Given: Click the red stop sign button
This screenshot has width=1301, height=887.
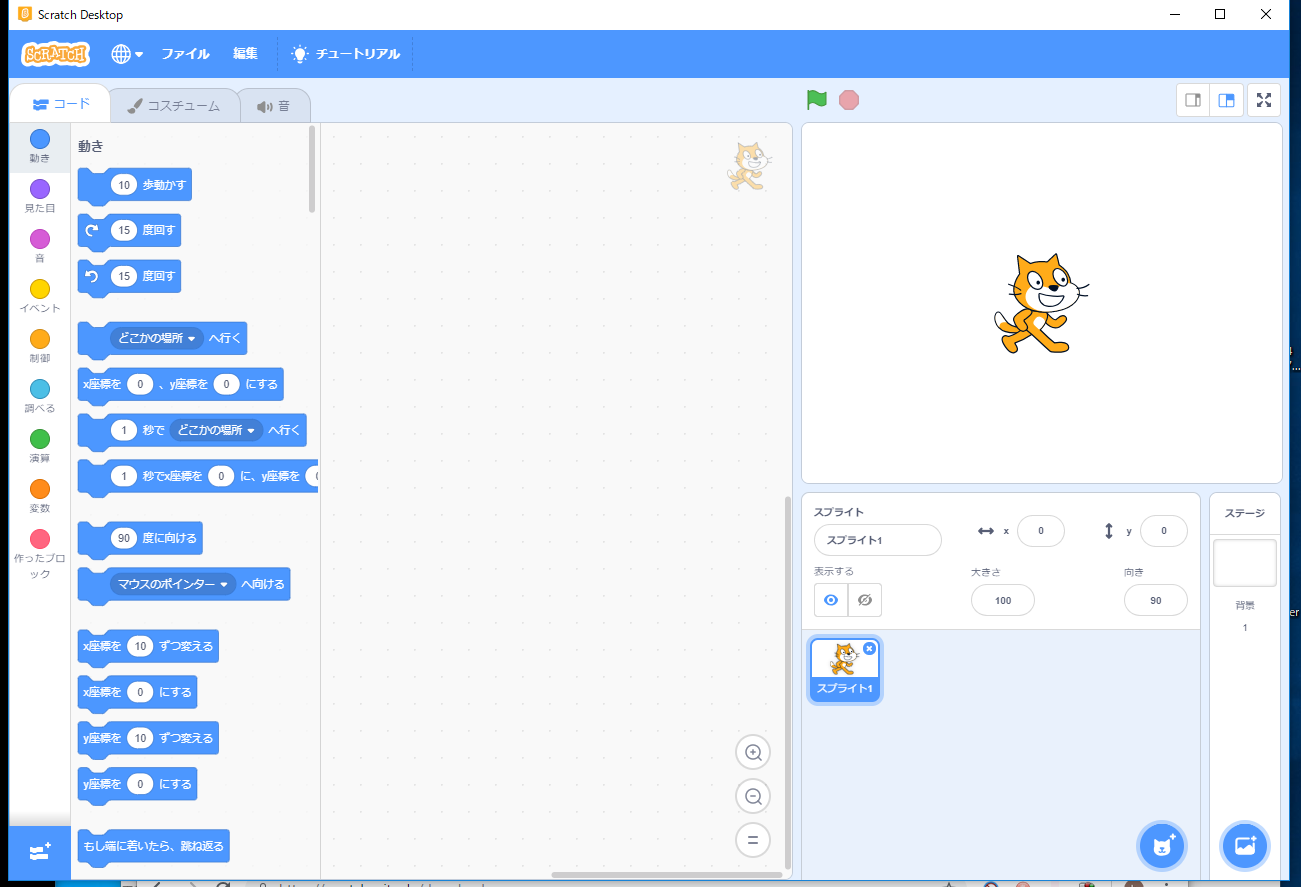Looking at the screenshot, I should coord(849,100).
